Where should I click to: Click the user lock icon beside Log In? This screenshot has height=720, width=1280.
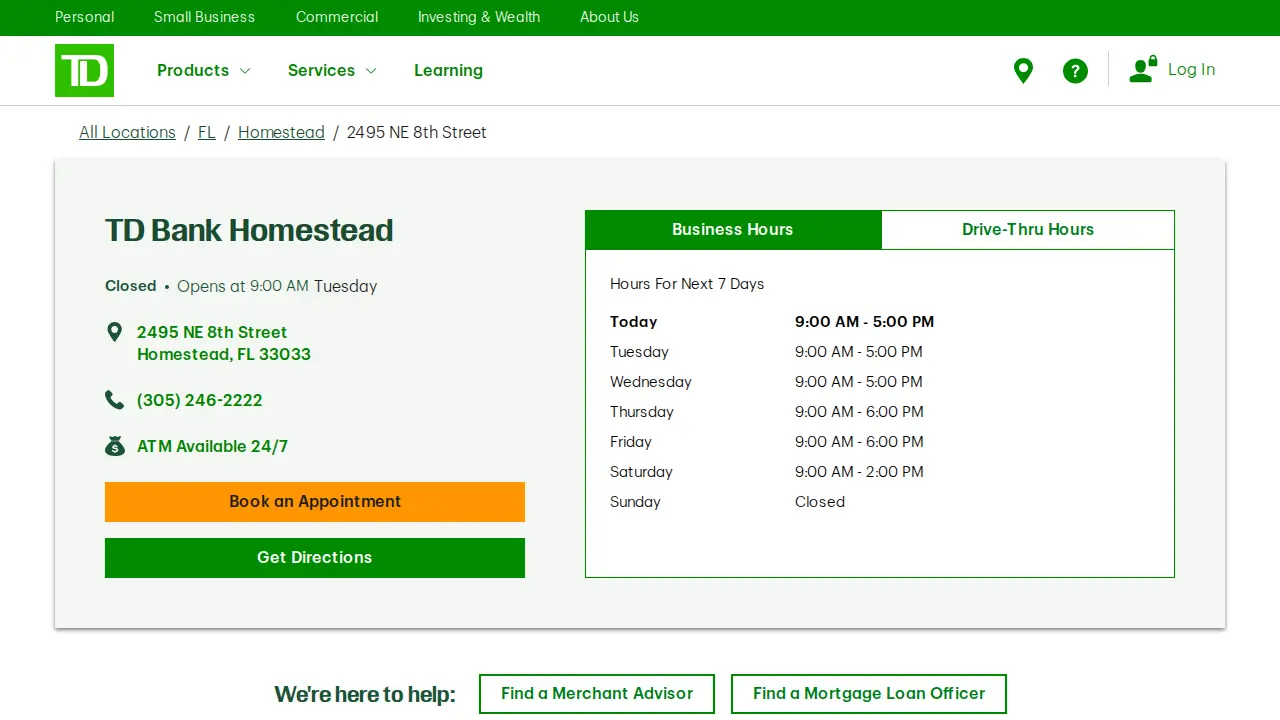1143,69
